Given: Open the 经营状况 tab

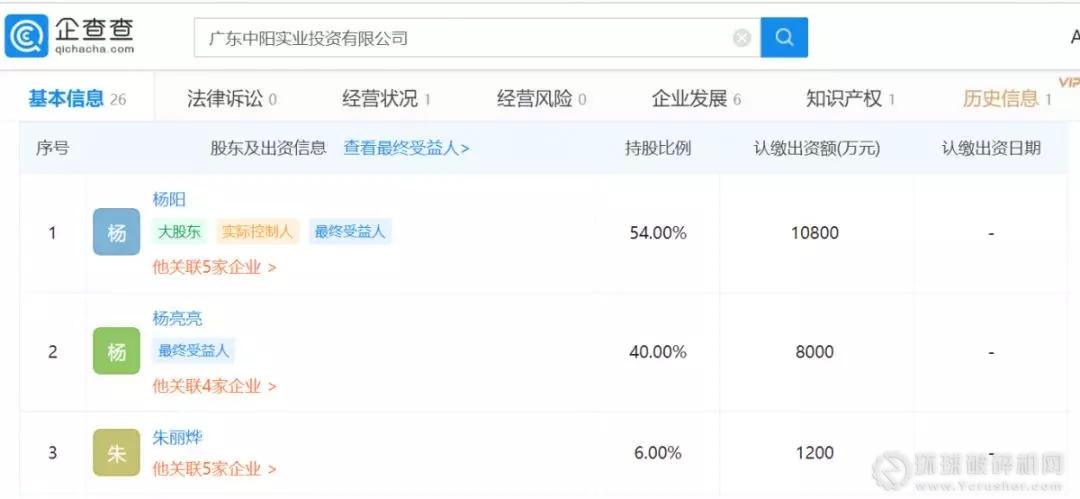Looking at the screenshot, I should coord(386,98).
